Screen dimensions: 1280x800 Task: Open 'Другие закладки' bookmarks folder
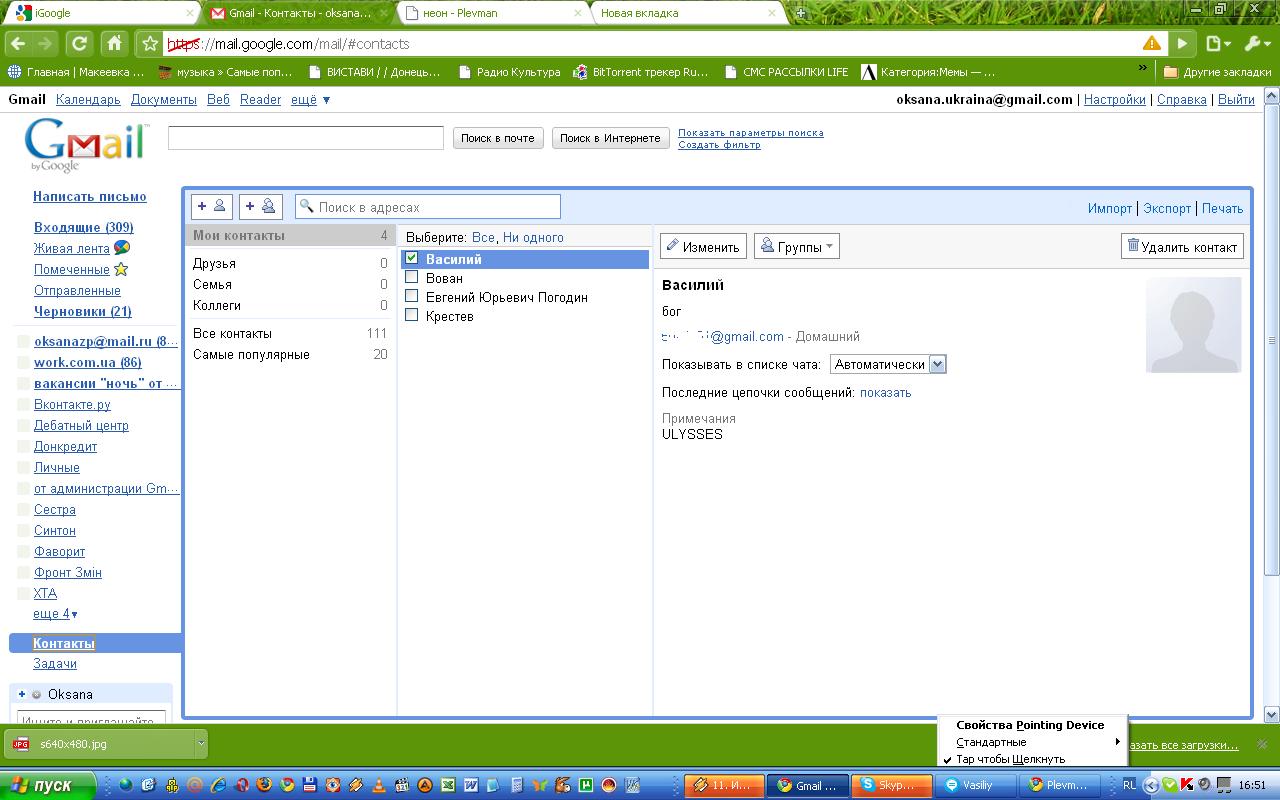[x=1217, y=72]
